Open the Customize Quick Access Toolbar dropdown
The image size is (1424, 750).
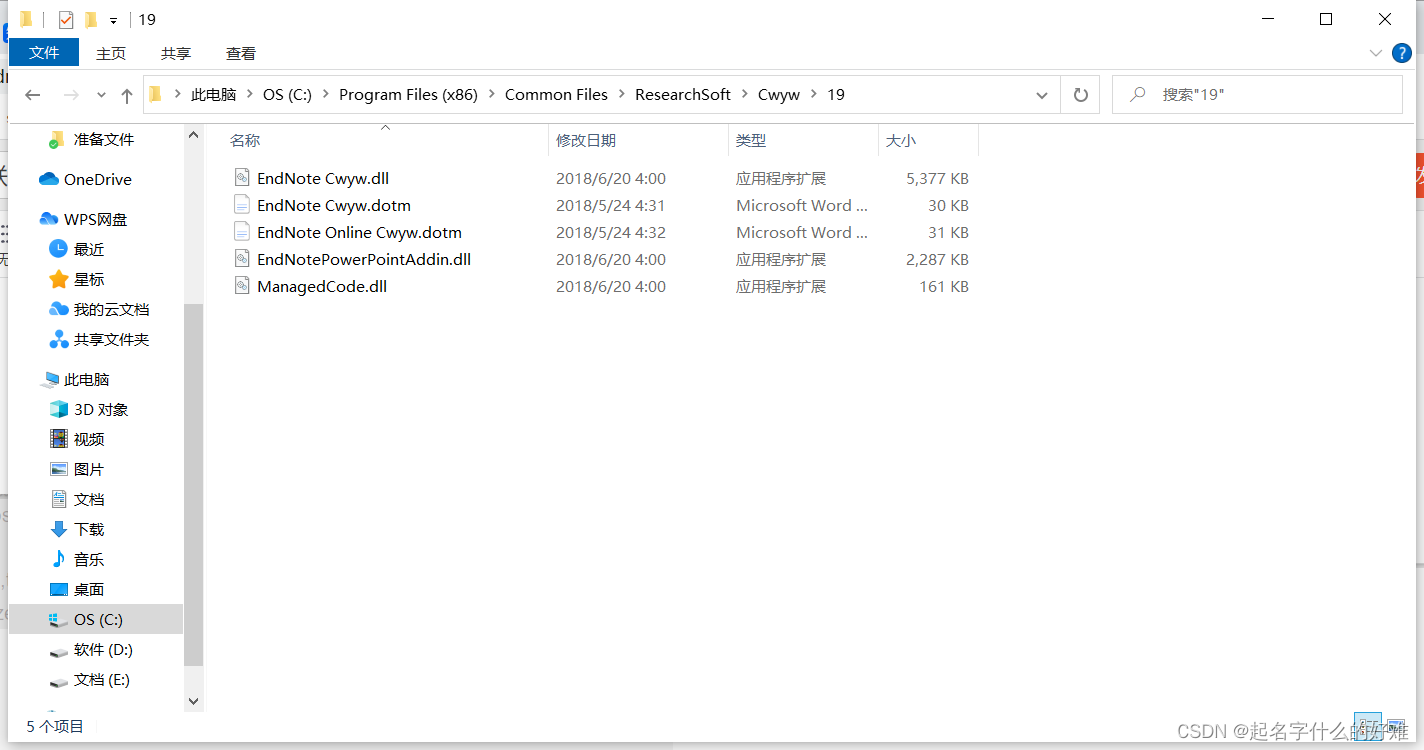pos(113,20)
